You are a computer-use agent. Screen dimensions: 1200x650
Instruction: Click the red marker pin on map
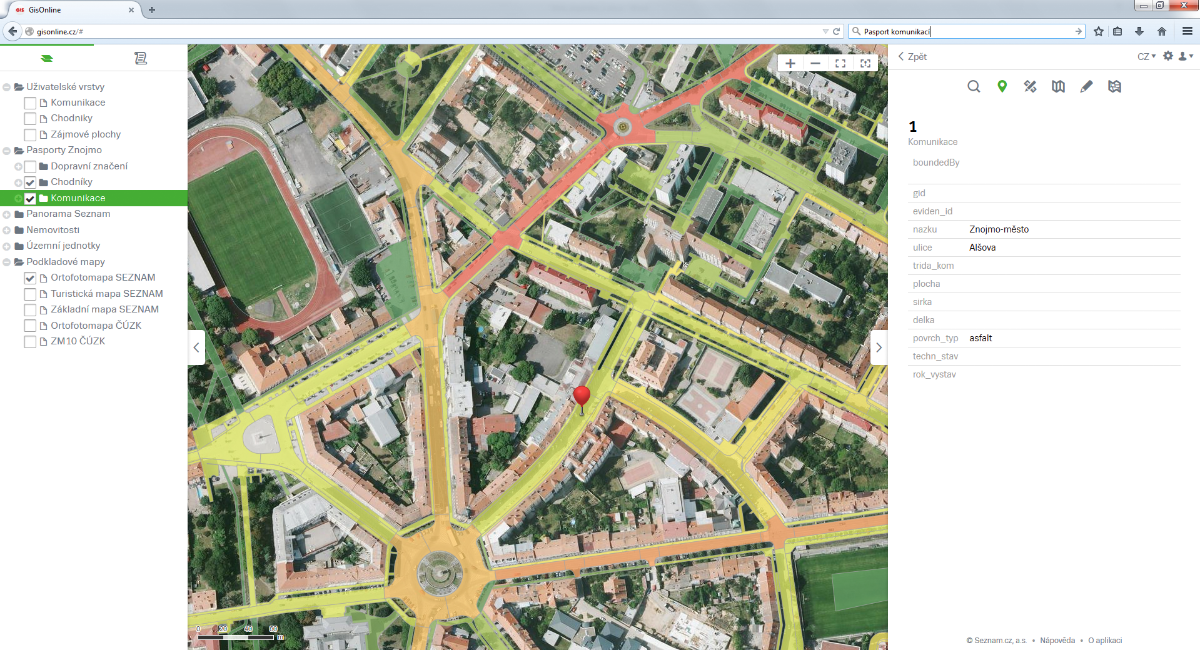tap(582, 399)
